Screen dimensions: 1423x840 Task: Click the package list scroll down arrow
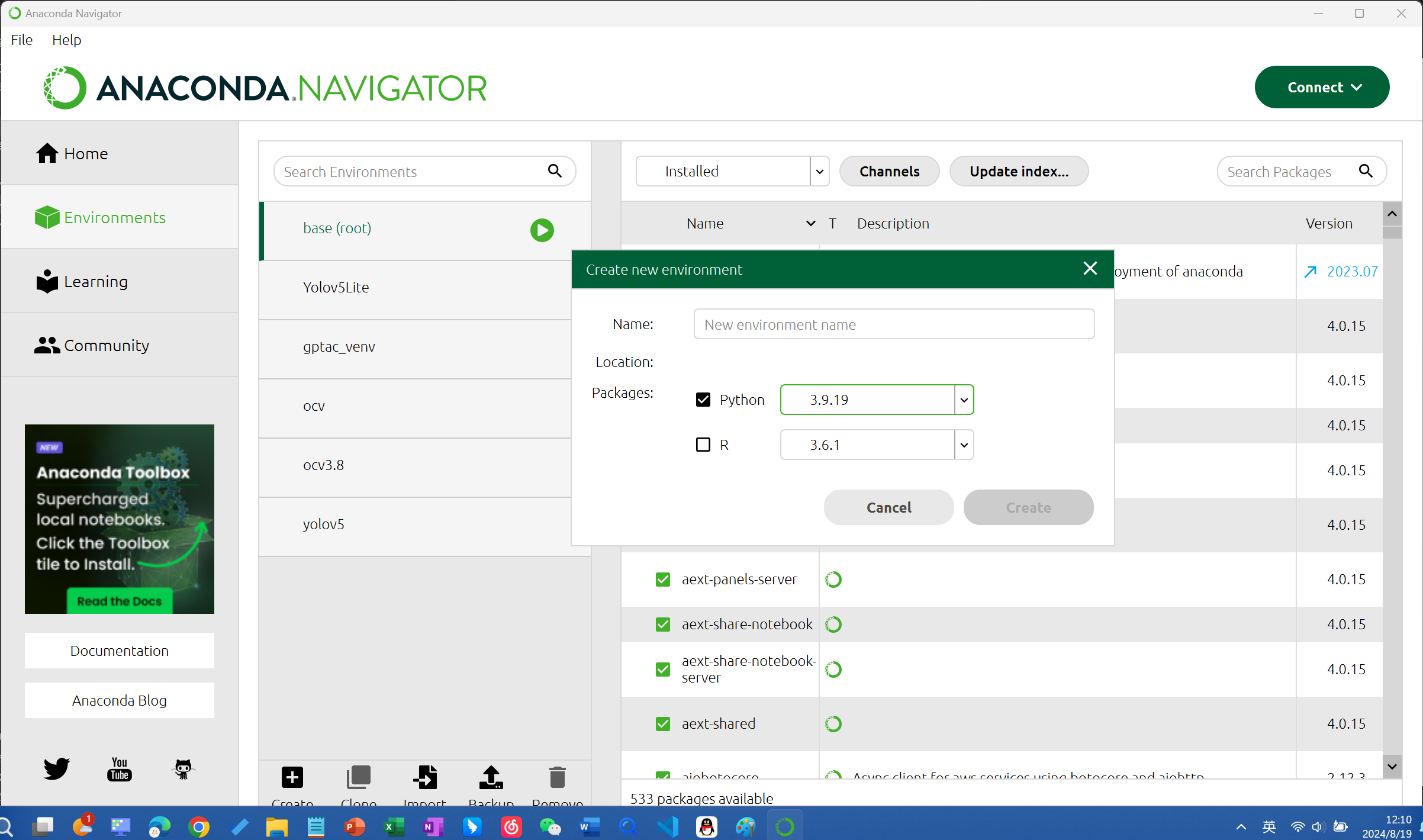pyautogui.click(x=1392, y=767)
